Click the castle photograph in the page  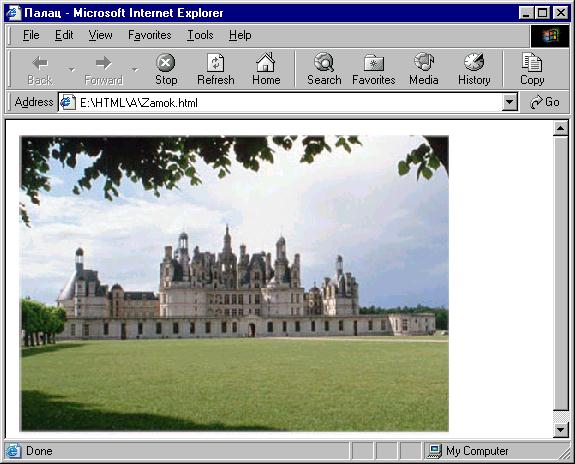[234, 283]
